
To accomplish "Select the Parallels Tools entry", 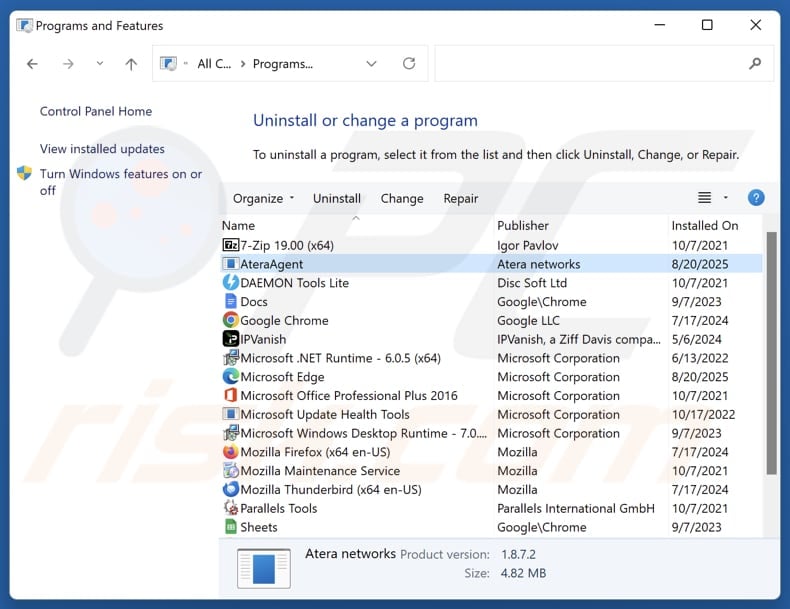I will pyautogui.click(x=491, y=508).
